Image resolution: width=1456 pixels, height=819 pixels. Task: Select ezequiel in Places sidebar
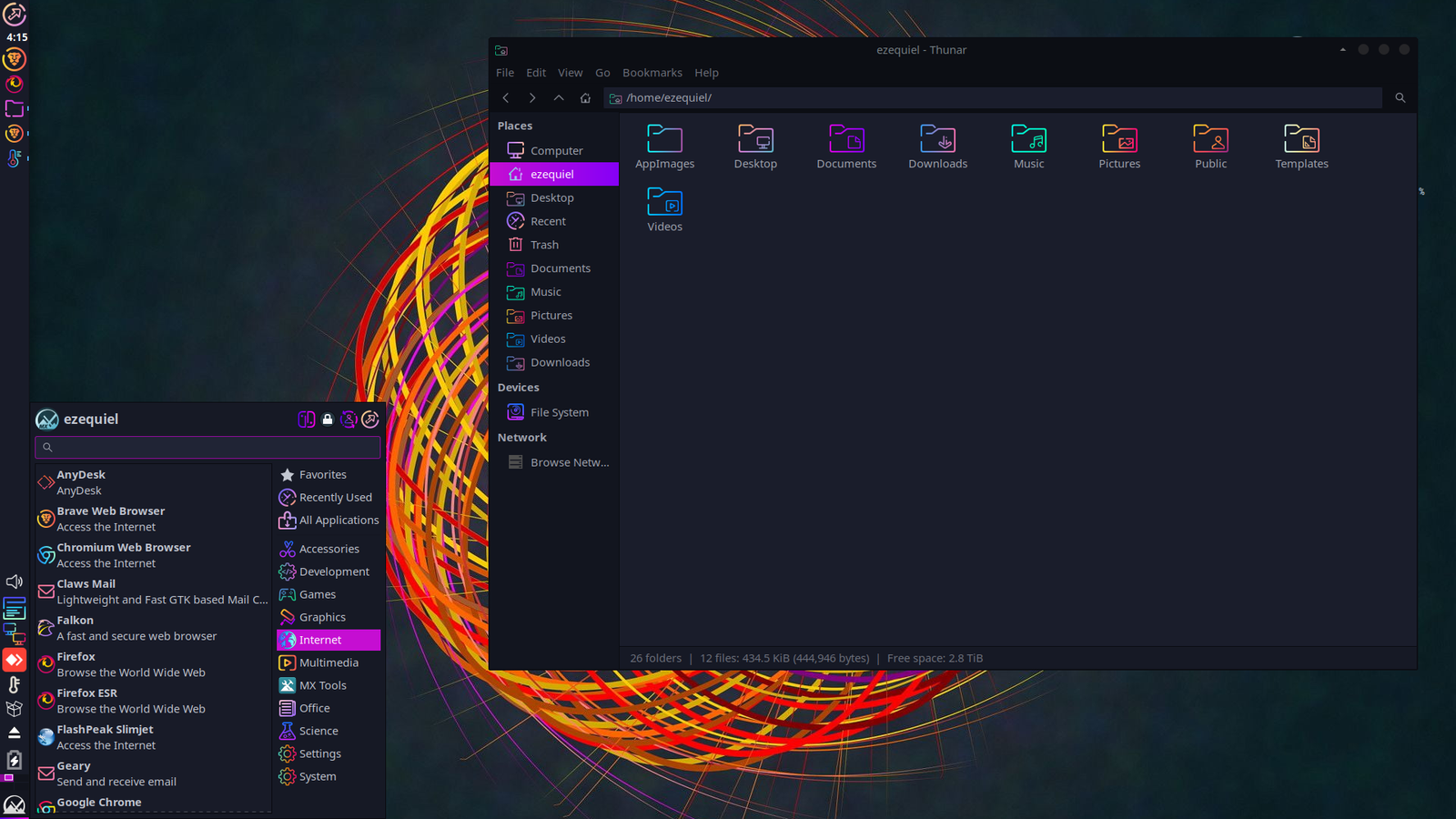(x=554, y=174)
